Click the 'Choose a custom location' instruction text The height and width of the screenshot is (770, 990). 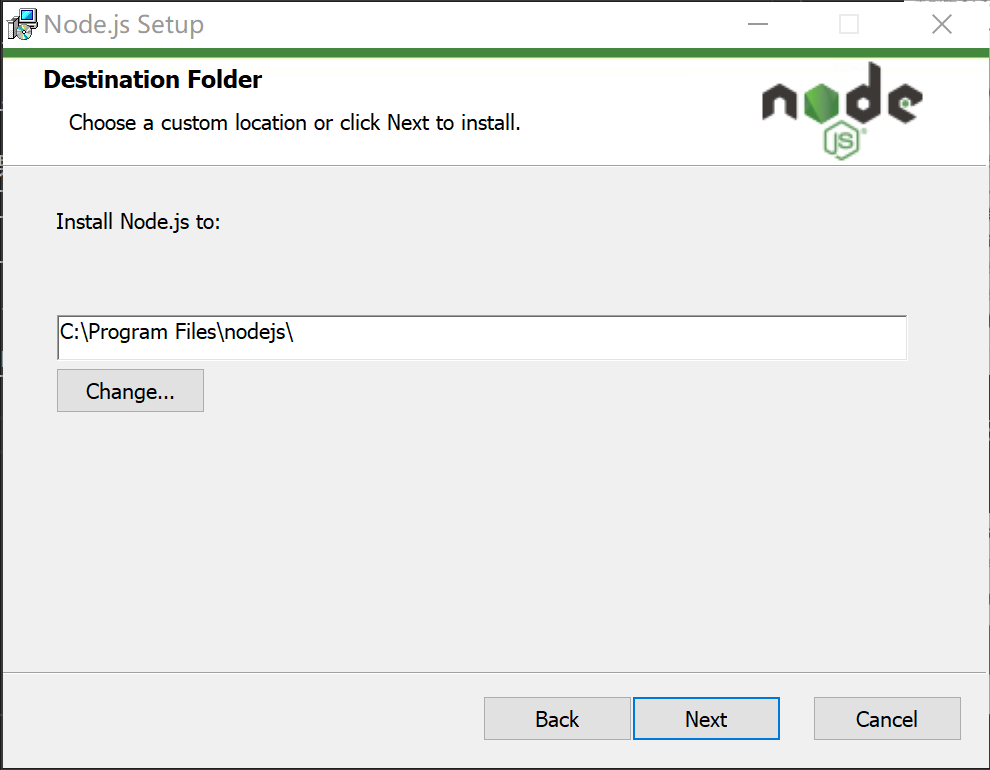pos(294,122)
